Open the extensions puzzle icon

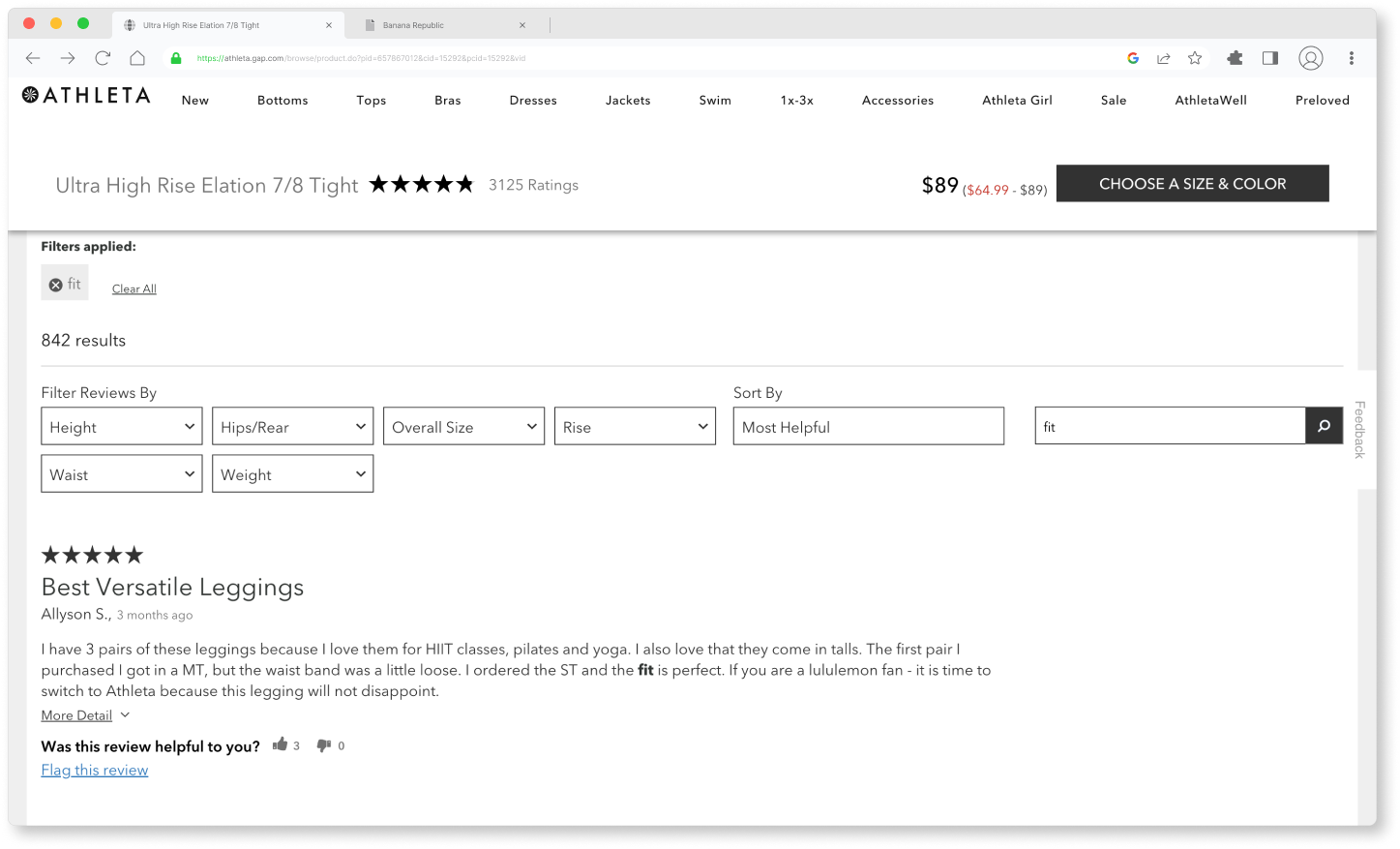pyautogui.click(x=1235, y=58)
